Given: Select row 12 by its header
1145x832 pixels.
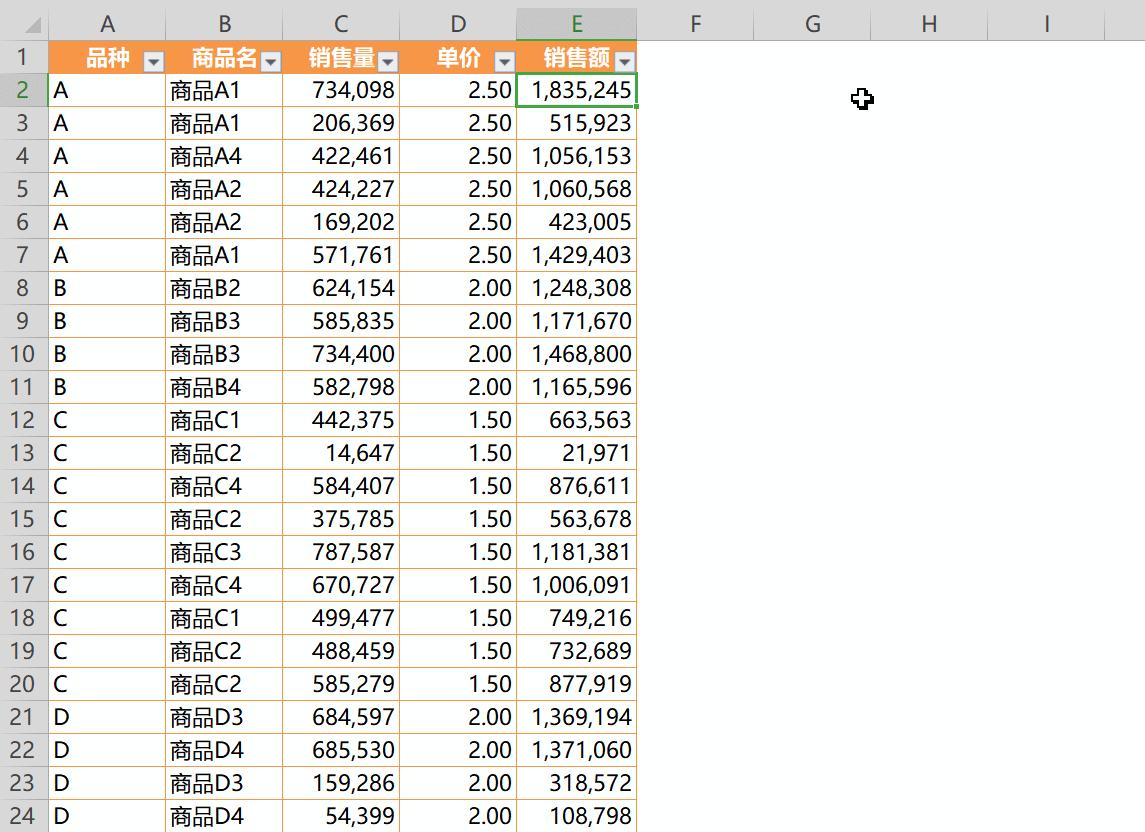Looking at the screenshot, I should (x=23, y=420).
